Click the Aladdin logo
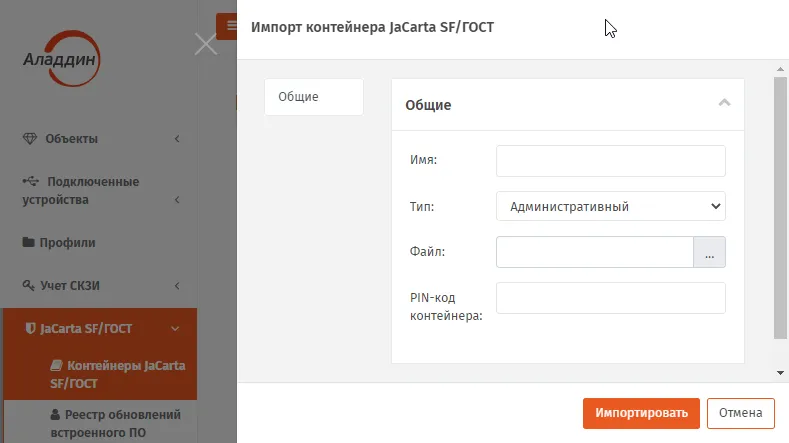789x443 pixels. click(62, 58)
